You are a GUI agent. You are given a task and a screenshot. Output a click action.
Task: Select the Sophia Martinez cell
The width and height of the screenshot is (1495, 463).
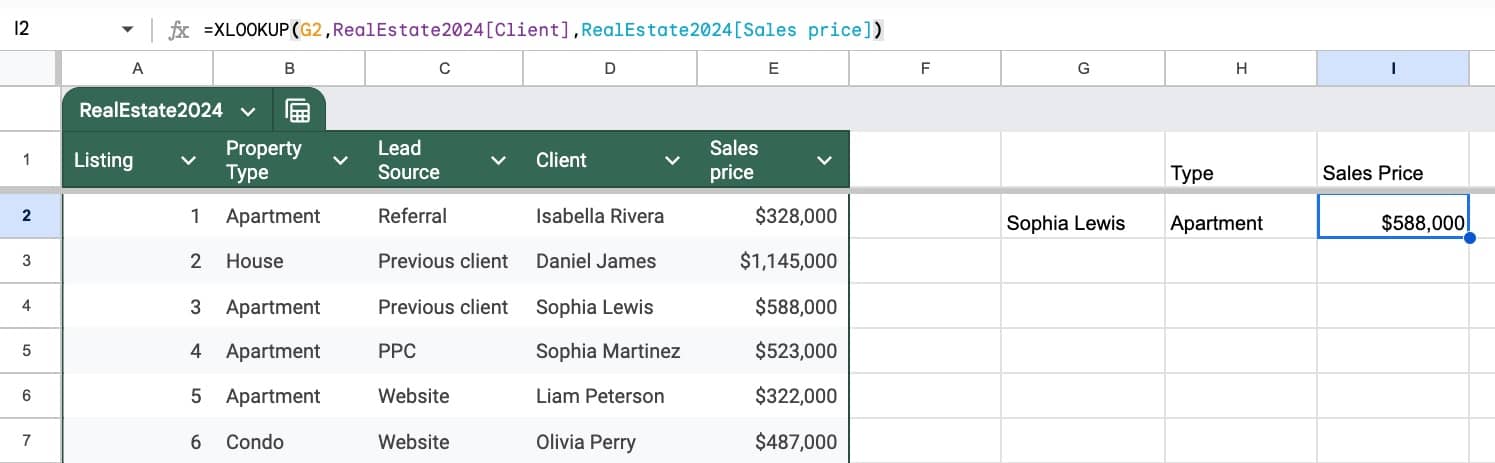[x=610, y=351]
